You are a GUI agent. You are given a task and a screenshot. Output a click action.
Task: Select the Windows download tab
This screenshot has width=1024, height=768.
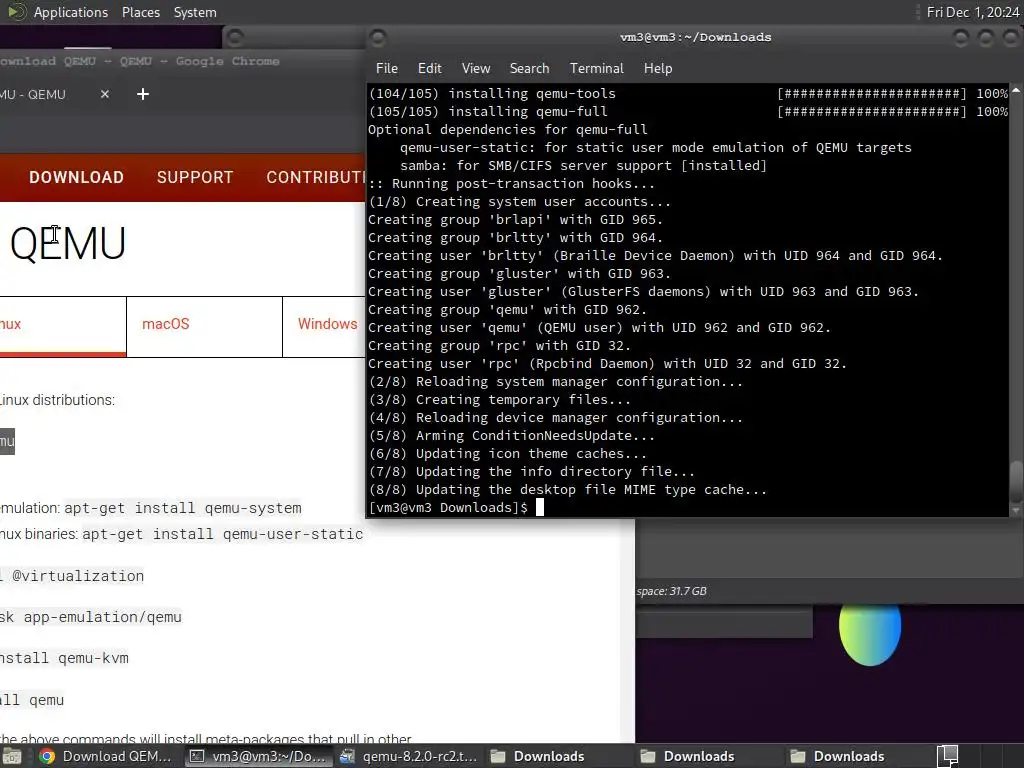click(325, 327)
